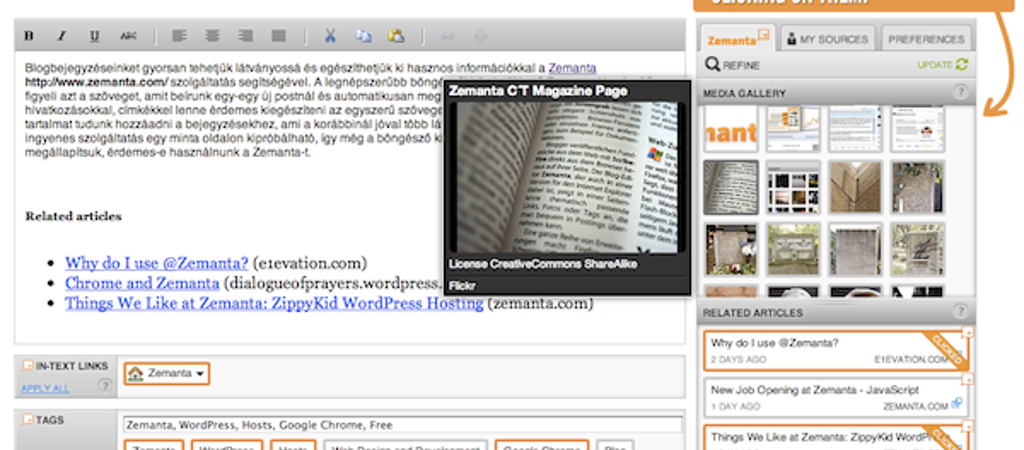Click 'License CreativeCommons ShareAlike' in popup
The image size is (1024, 450).
coord(543,264)
